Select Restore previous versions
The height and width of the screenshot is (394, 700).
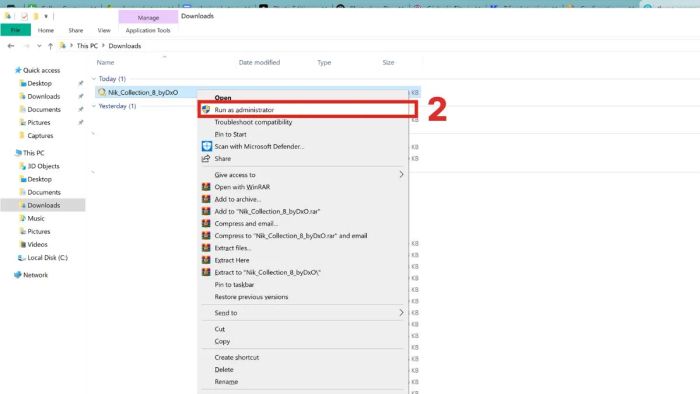coord(303,297)
